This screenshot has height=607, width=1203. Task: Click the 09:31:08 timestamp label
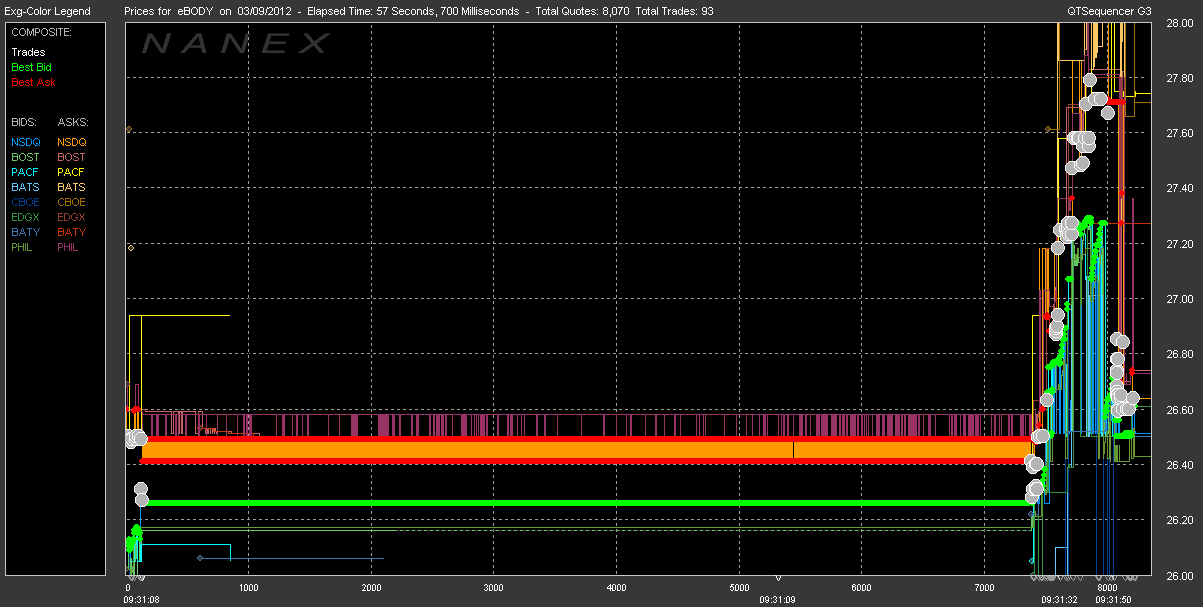pyautogui.click(x=144, y=600)
